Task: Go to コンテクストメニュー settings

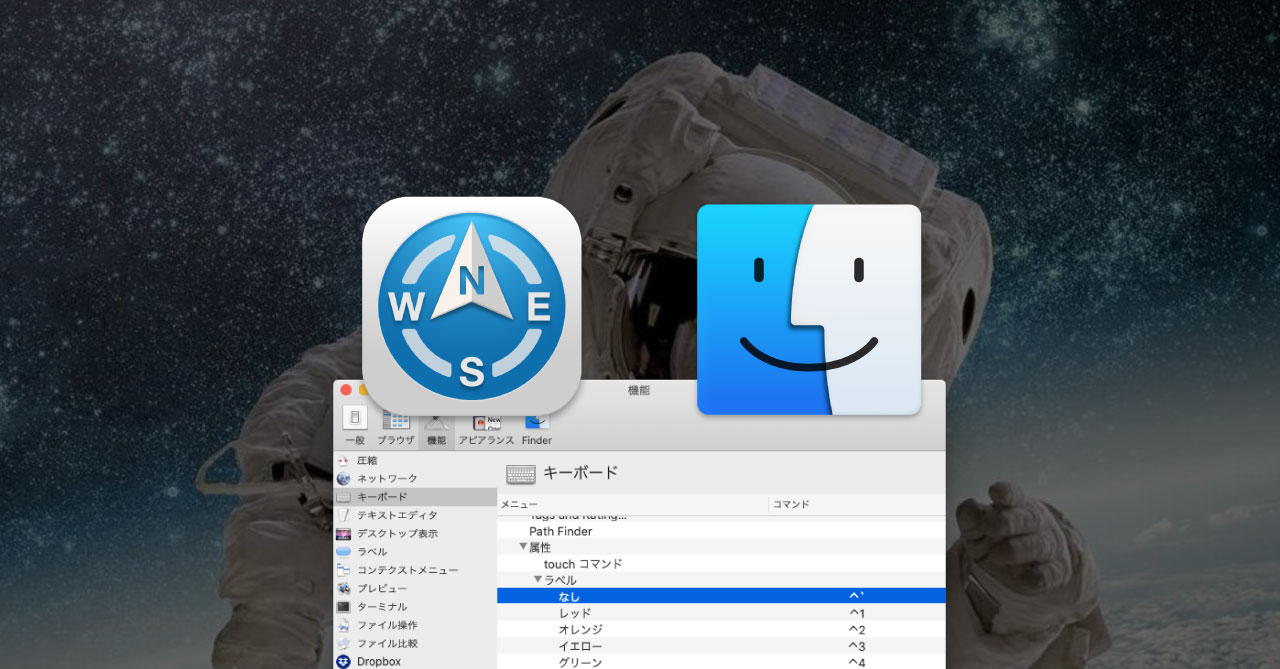Action: 407,570
